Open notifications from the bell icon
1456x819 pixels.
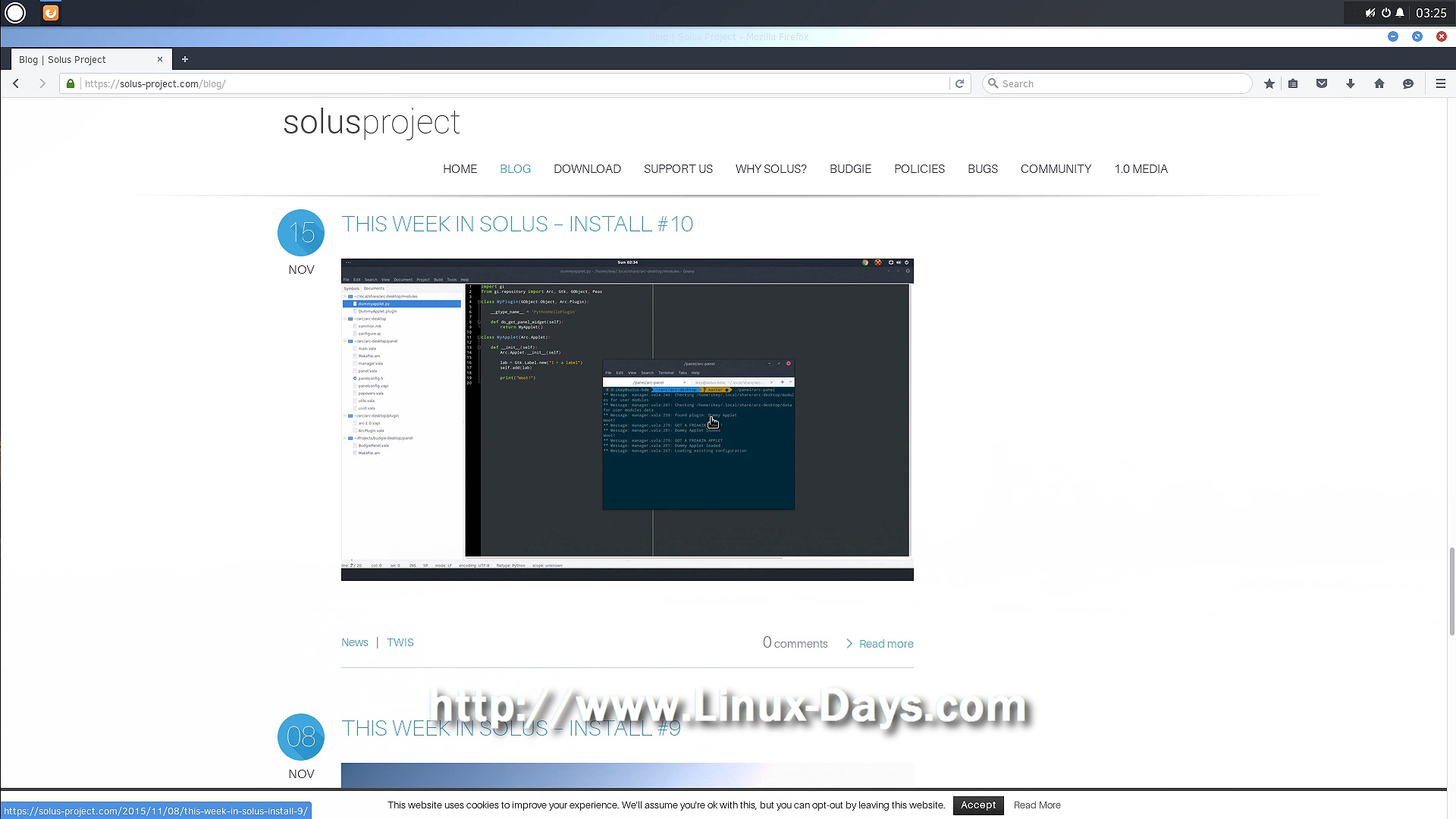(1400, 13)
